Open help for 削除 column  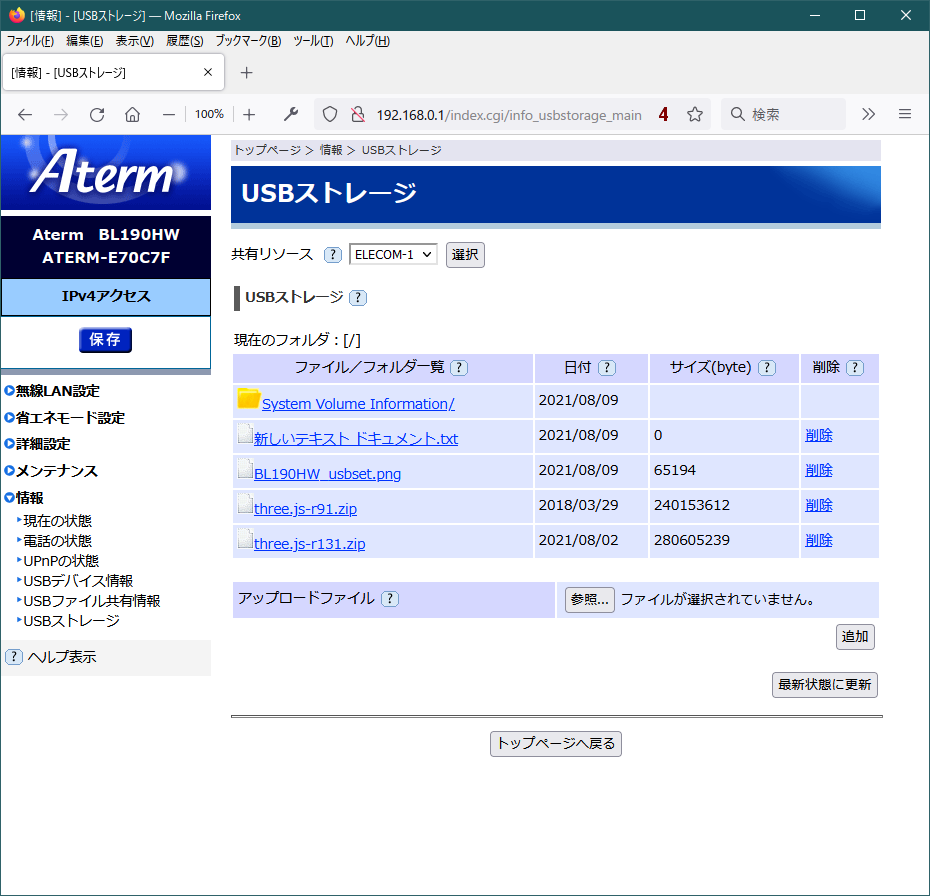click(855, 368)
